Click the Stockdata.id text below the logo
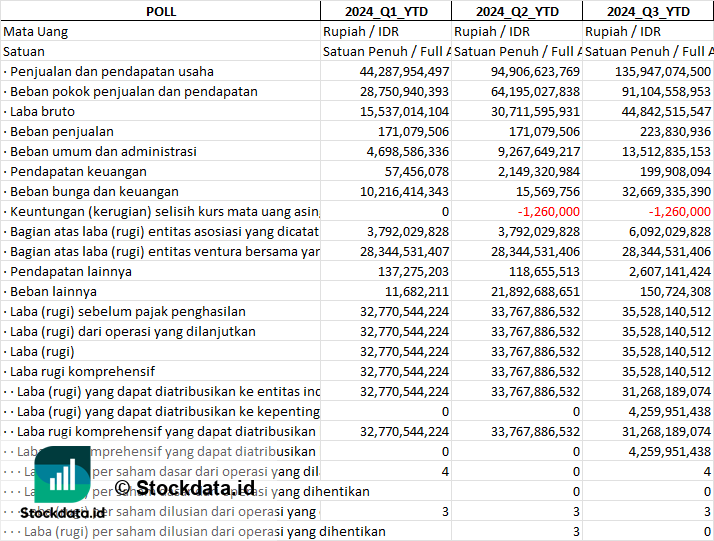The width and height of the screenshot is (714, 541). point(62,512)
